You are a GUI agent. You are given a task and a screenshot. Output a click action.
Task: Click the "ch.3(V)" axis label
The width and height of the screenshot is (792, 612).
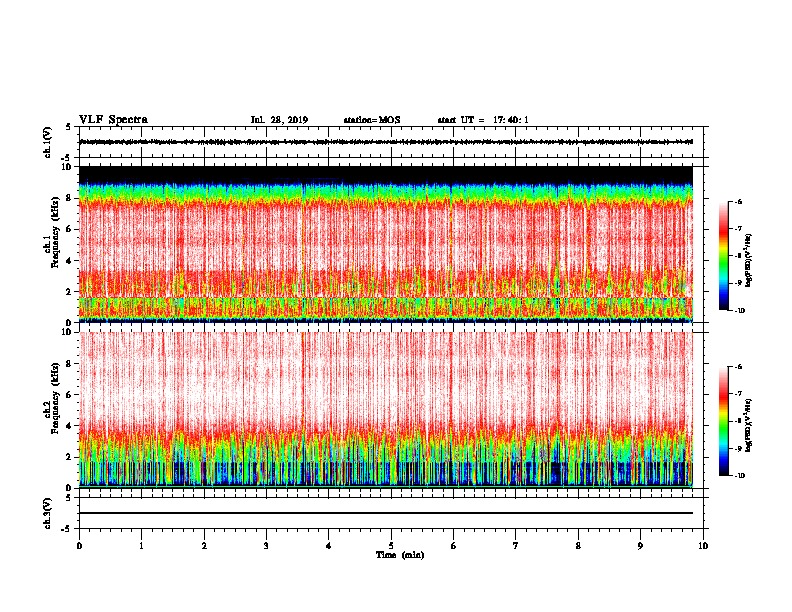click(x=47, y=513)
